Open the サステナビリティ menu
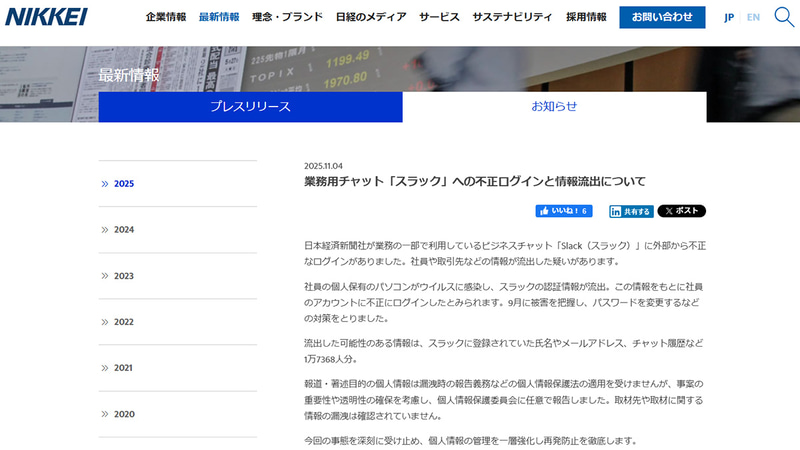Screen dimensions: 800x450 (x=512, y=17)
